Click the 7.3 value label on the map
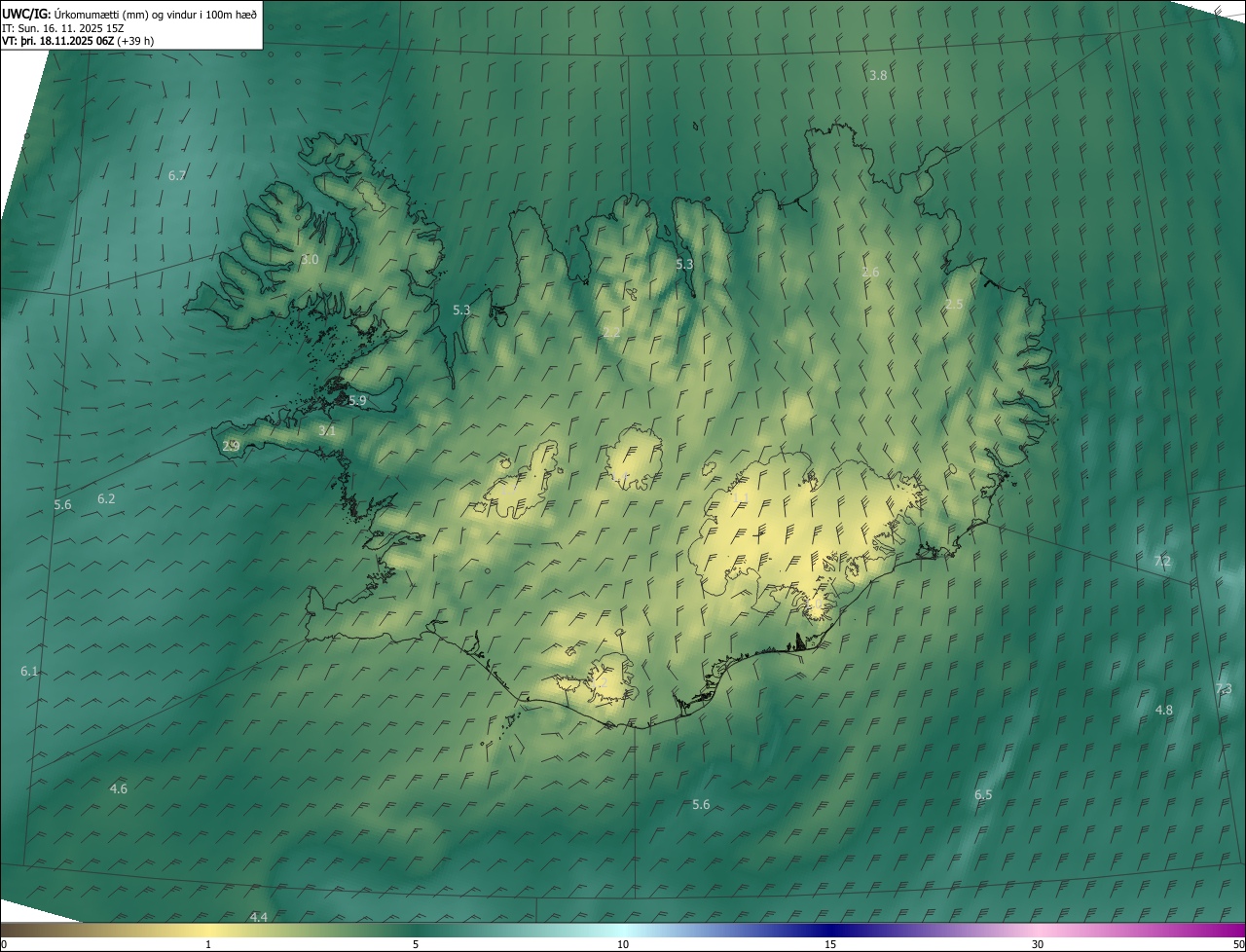Screen dimensions: 1246x952 1224,689
